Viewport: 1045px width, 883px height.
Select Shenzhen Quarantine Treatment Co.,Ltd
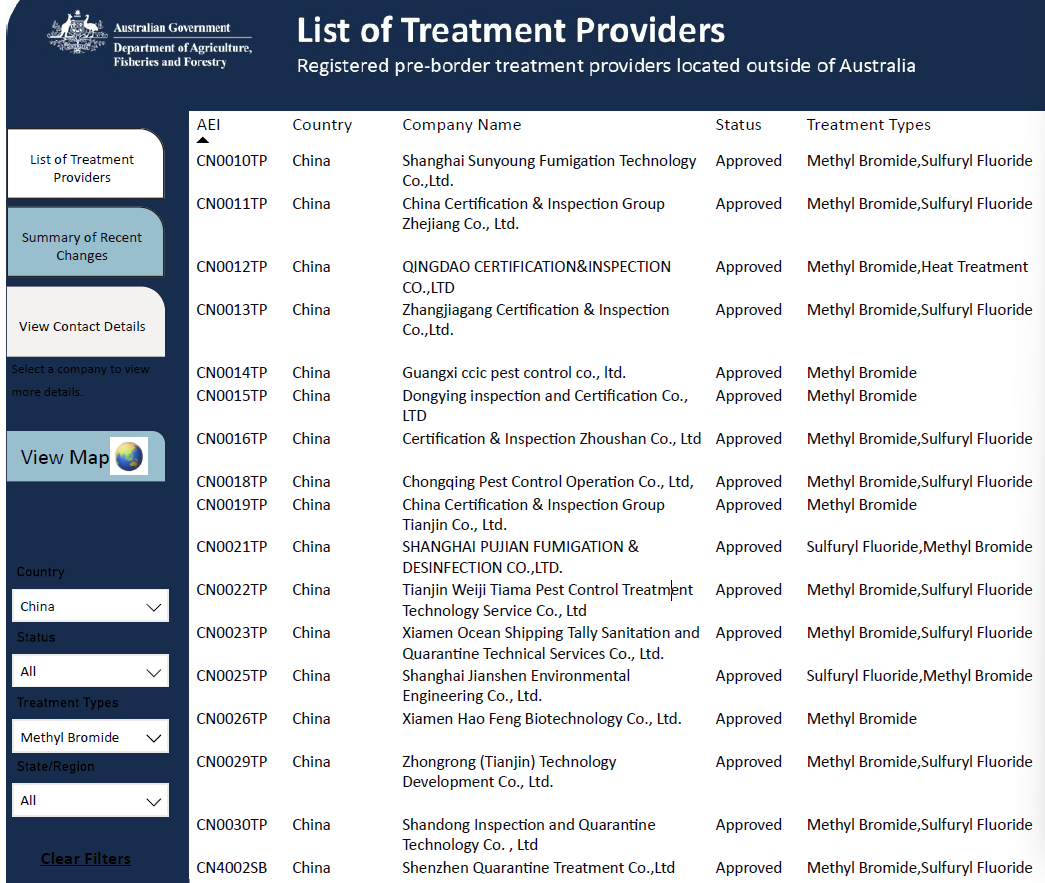click(x=538, y=868)
